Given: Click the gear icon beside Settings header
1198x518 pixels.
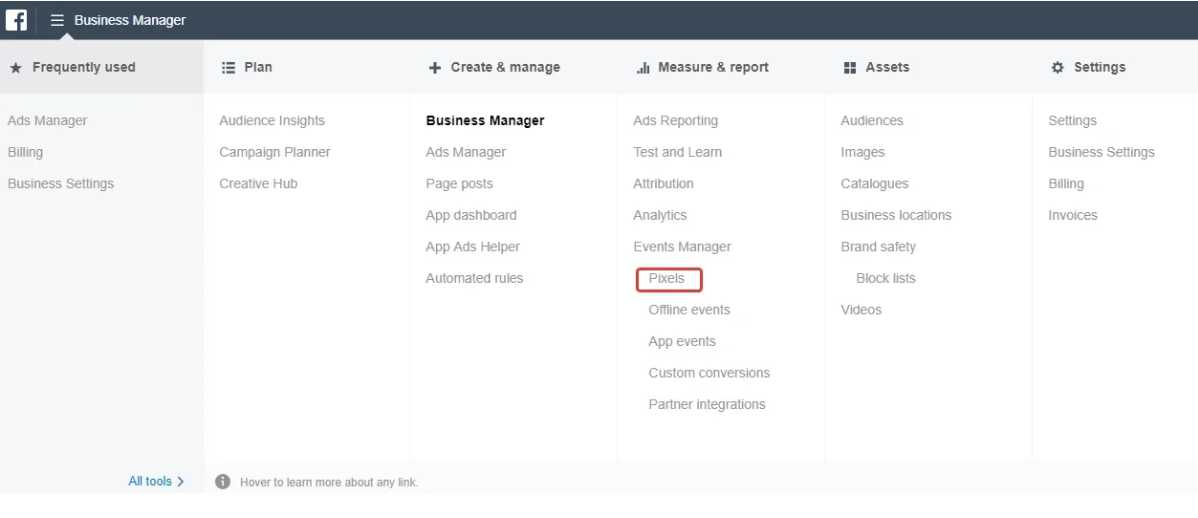Looking at the screenshot, I should [x=1057, y=67].
